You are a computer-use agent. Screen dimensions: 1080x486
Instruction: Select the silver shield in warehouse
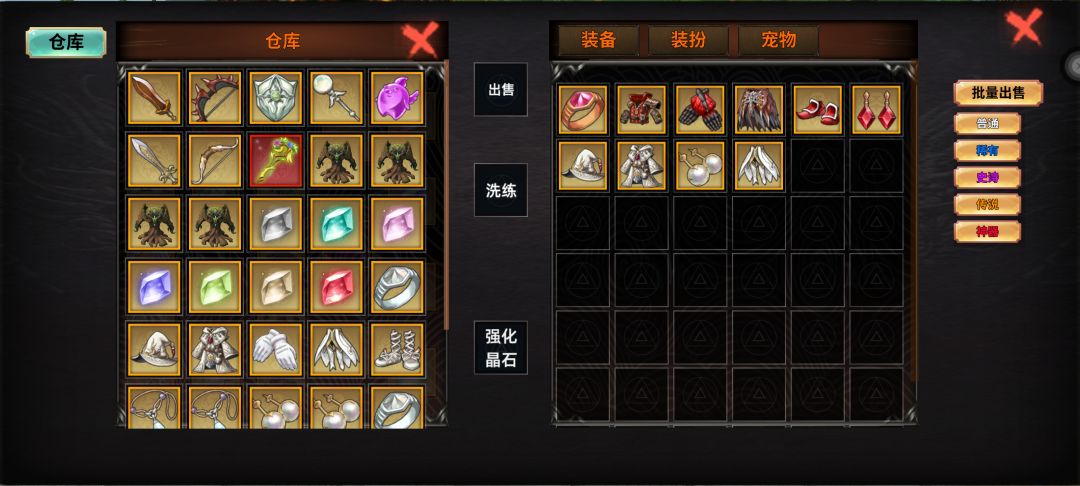pos(276,98)
